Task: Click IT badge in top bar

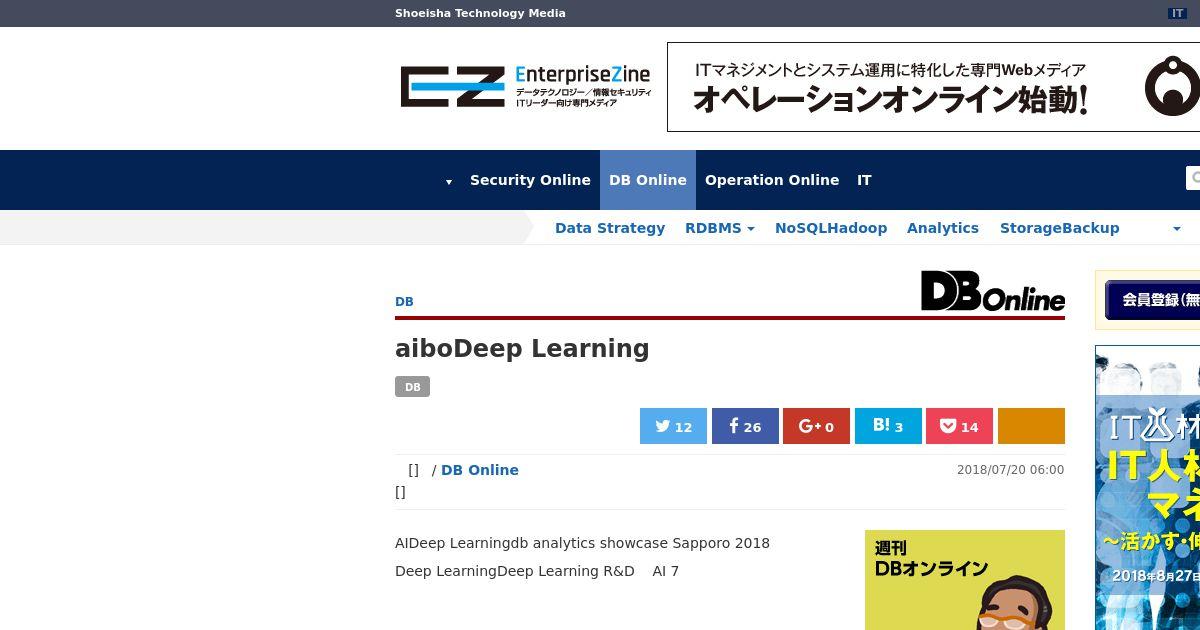Action: coord(1178,13)
